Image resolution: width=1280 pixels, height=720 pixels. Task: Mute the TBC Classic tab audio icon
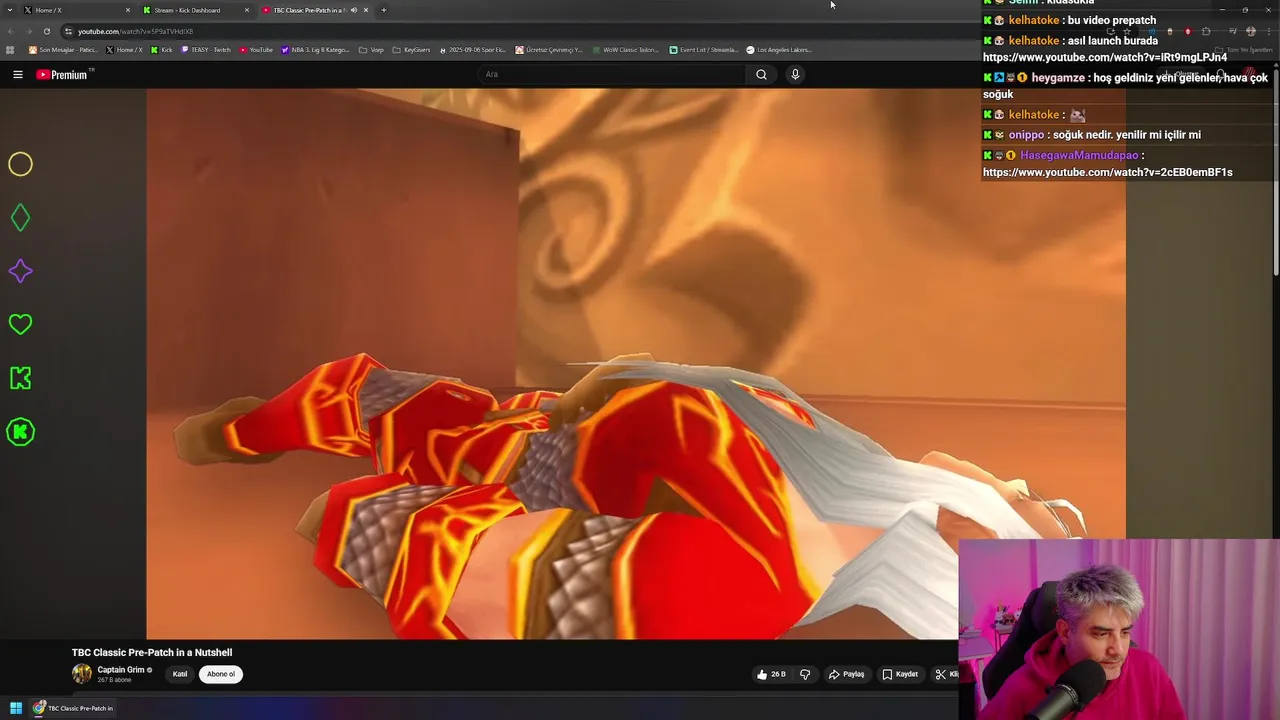tap(353, 10)
